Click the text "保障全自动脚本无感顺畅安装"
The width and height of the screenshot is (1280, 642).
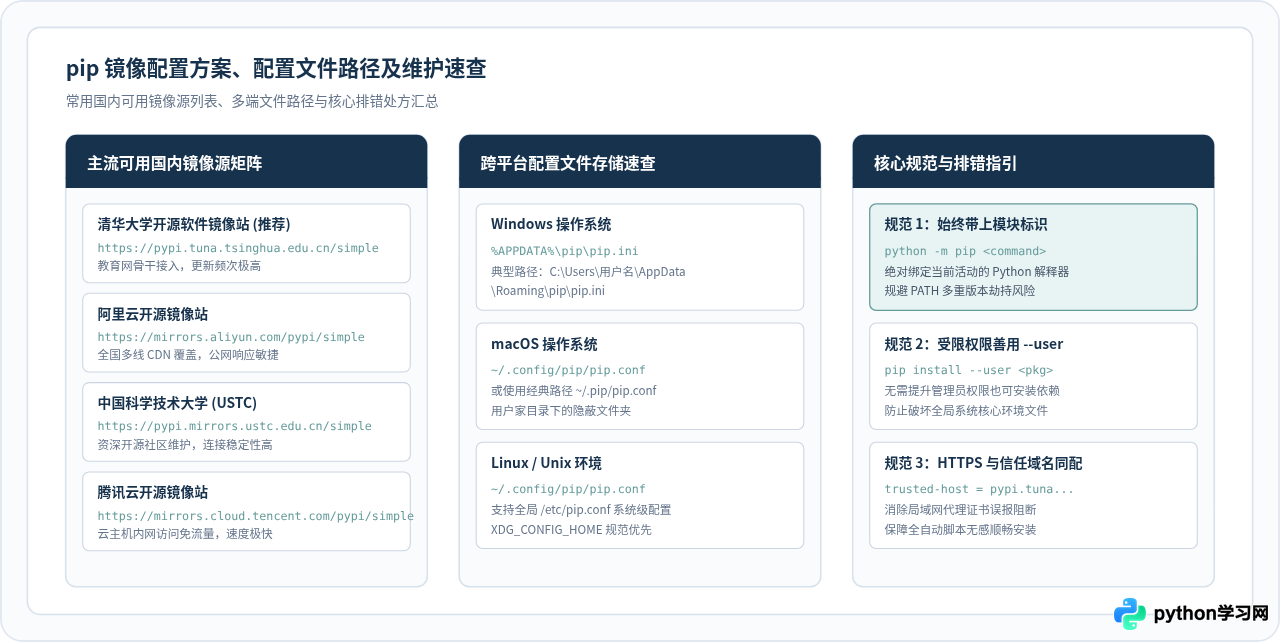[x=960, y=529]
